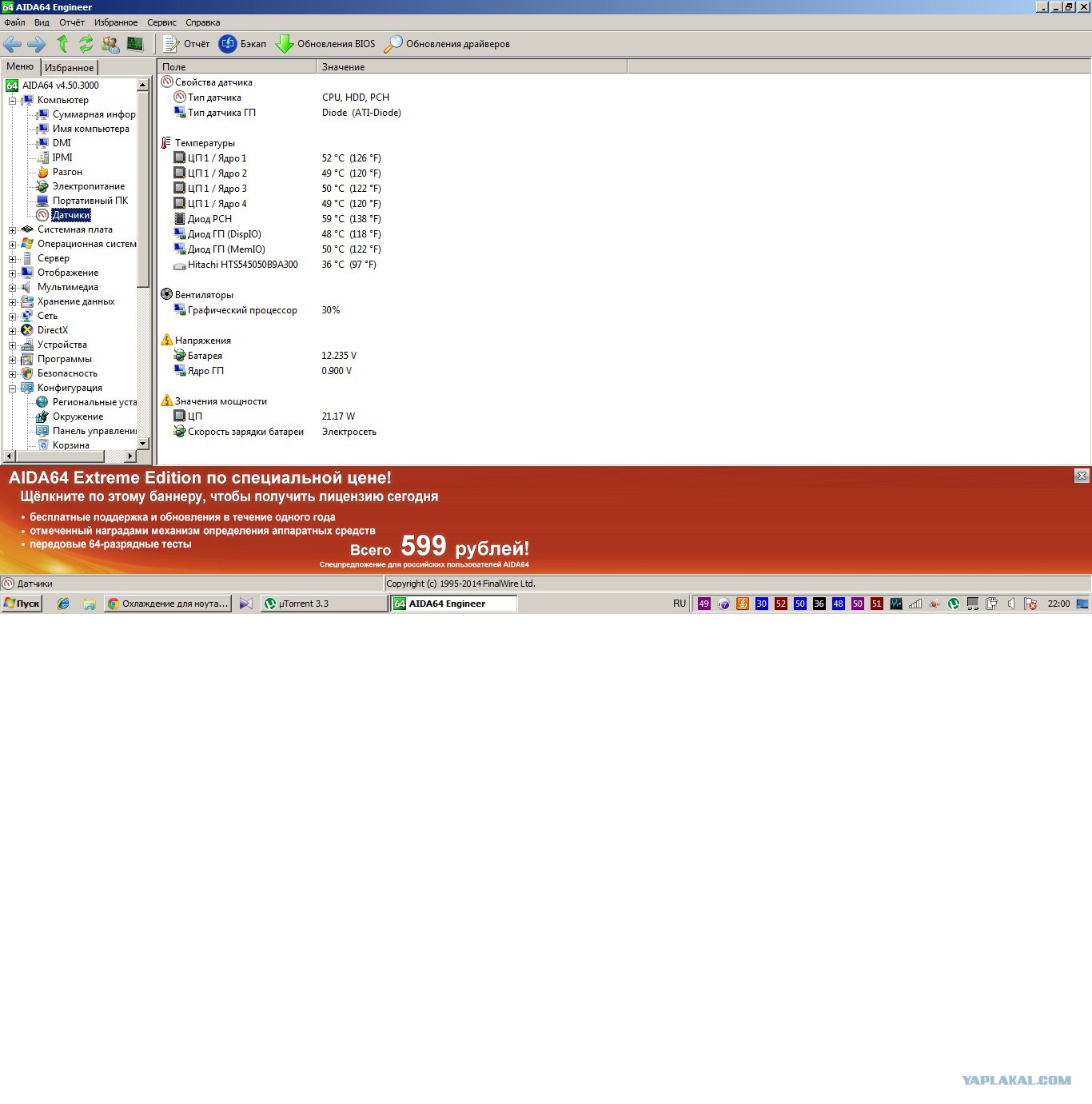The height and width of the screenshot is (1104, 1092).
Task: Collapse the Компьютер tree node
Action: coord(12,101)
